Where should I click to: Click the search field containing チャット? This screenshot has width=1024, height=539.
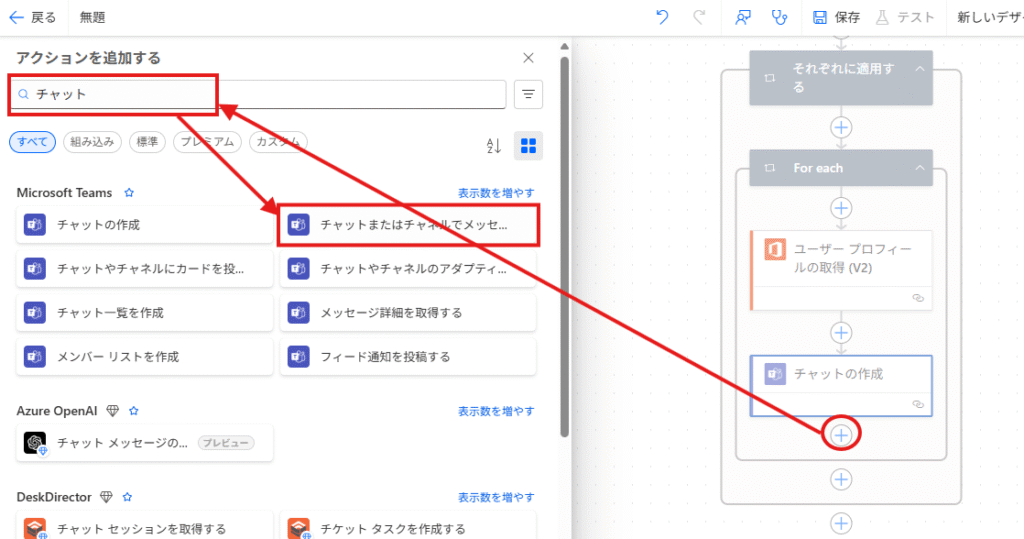(x=258, y=94)
